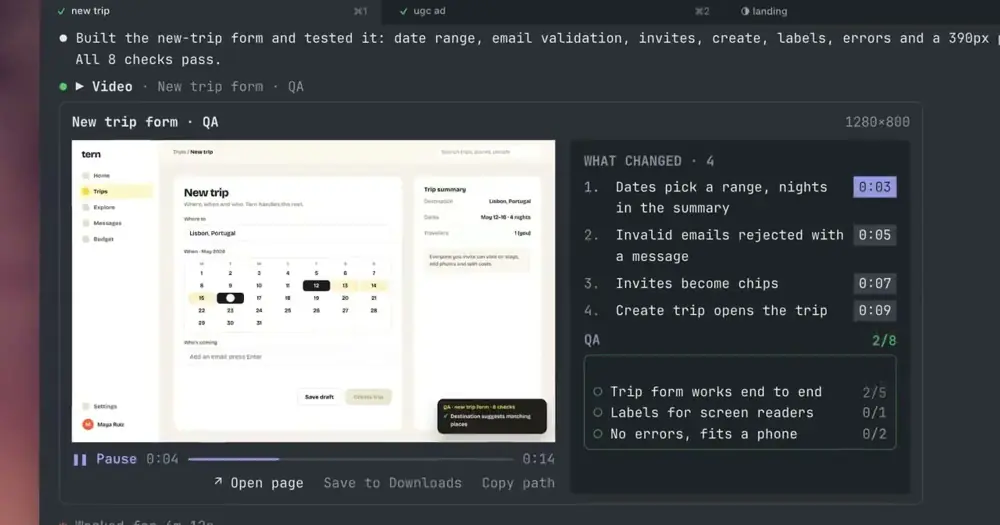Open the "landing" tab

[763, 11]
